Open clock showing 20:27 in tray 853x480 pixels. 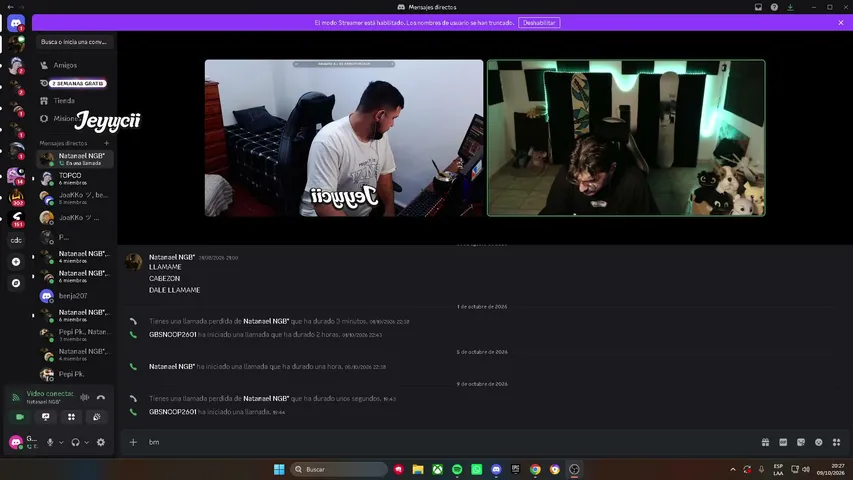point(831,469)
